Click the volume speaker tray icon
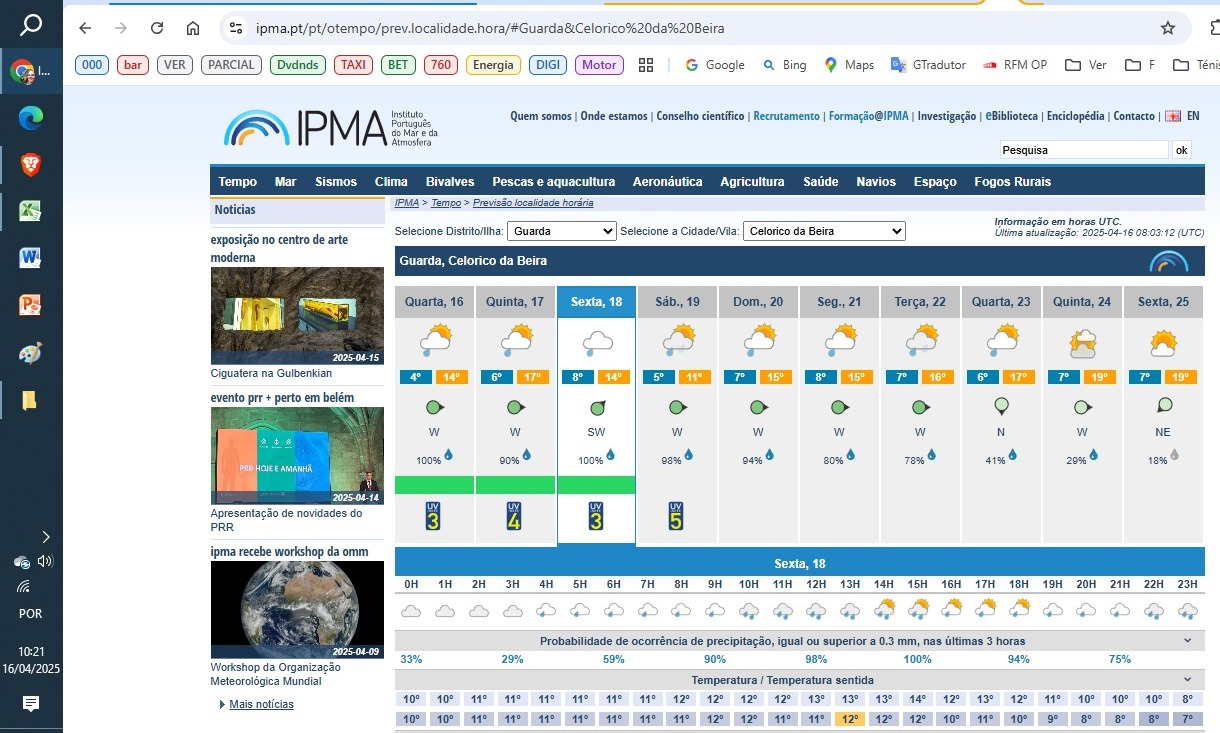 [x=45, y=561]
